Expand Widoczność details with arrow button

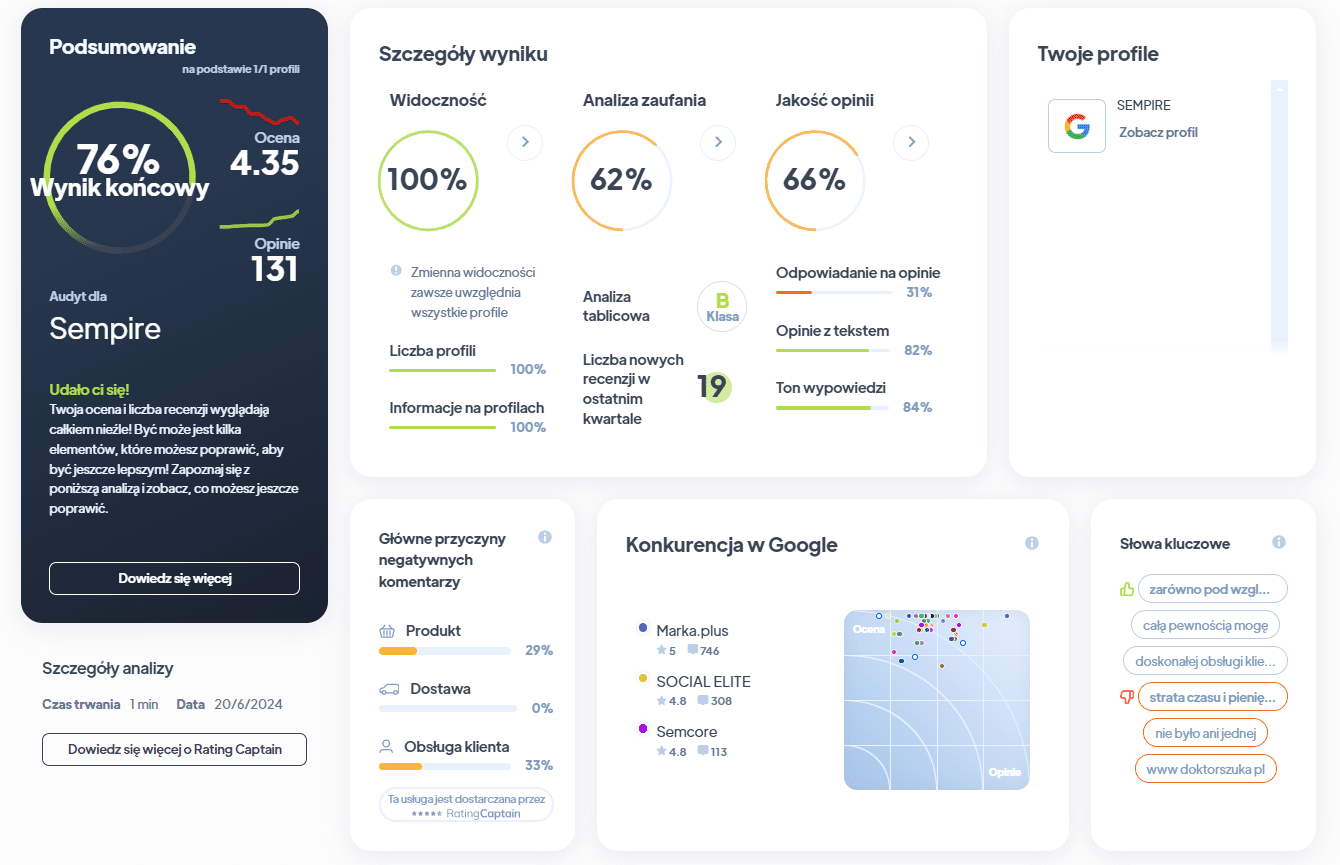(x=525, y=142)
